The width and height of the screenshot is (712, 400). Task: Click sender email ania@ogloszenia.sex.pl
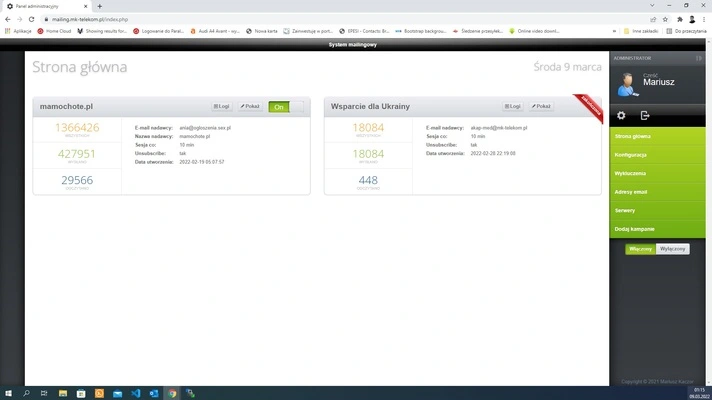[x=205, y=128]
